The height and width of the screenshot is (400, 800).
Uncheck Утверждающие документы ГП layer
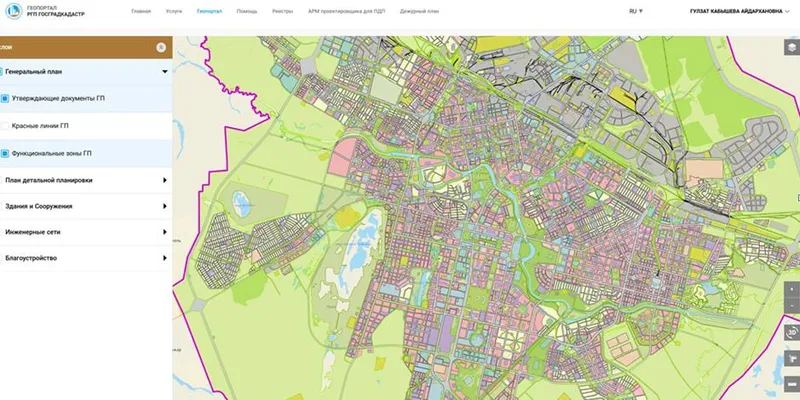click(6, 99)
